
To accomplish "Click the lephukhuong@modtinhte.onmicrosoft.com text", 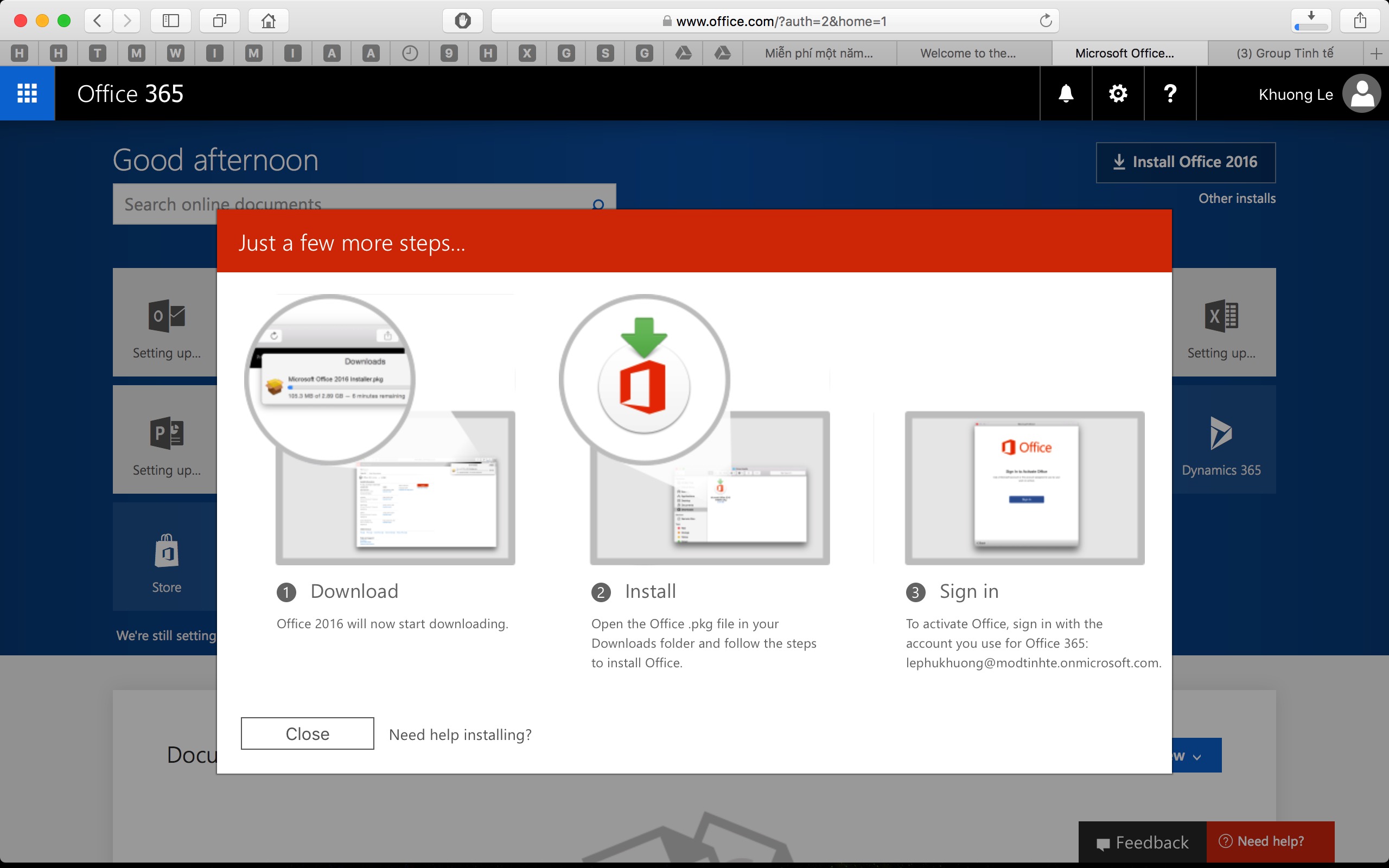I will pos(1033,662).
